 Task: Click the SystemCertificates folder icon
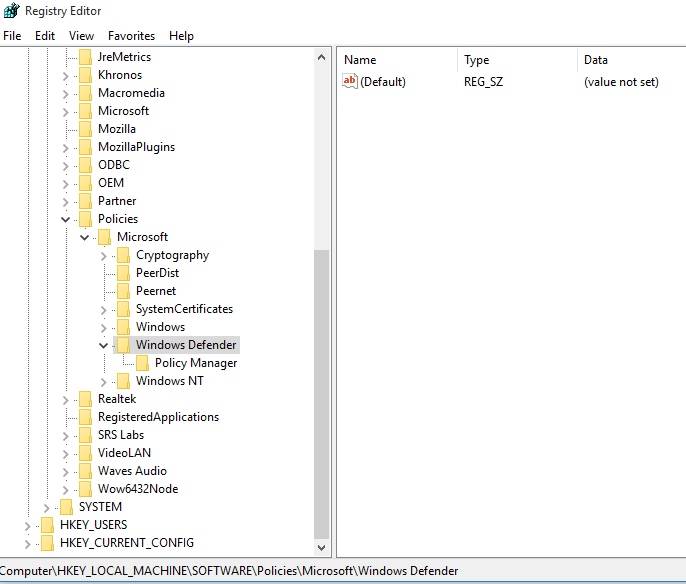pos(124,309)
